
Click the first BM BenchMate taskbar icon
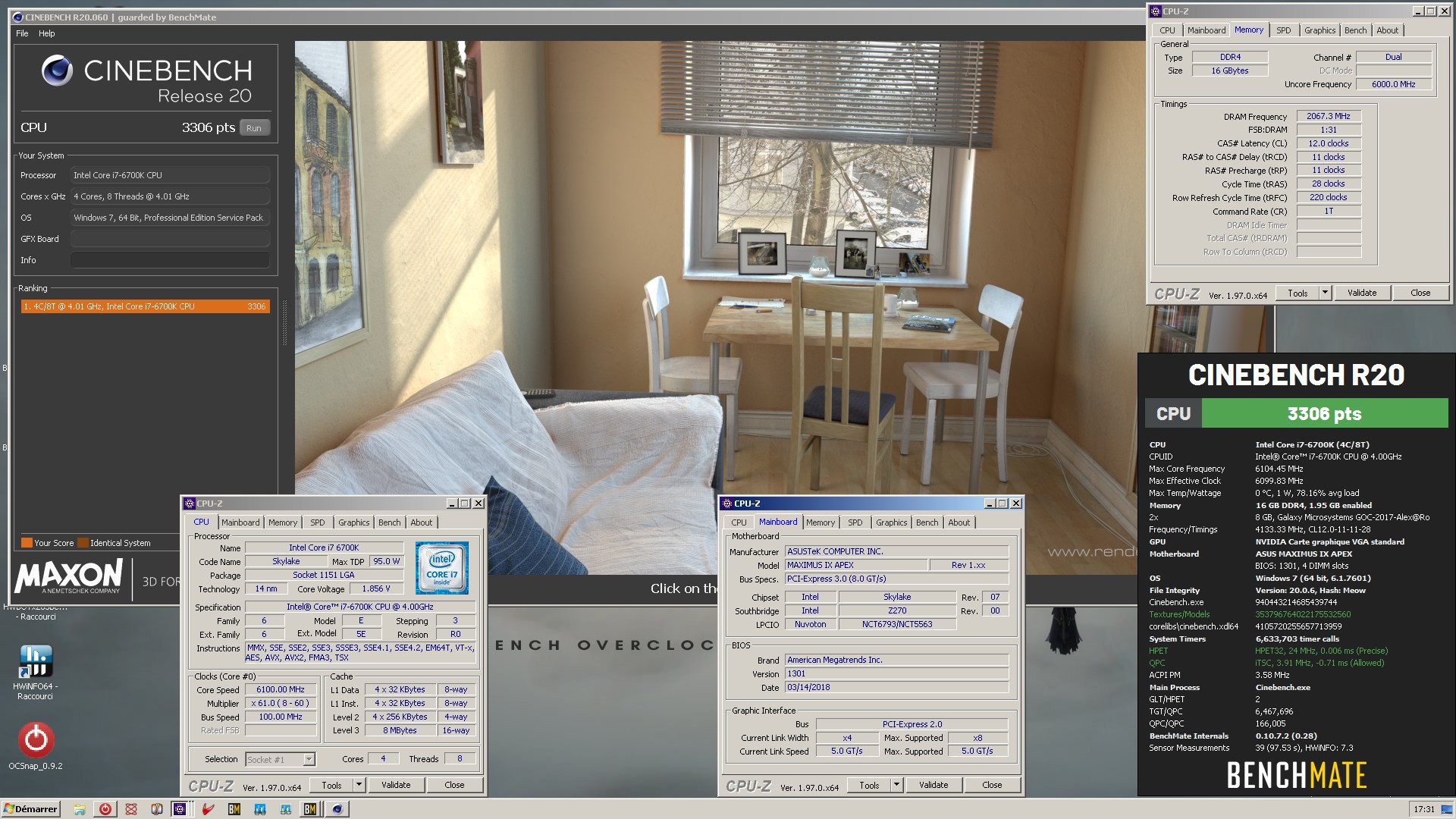click(x=234, y=809)
